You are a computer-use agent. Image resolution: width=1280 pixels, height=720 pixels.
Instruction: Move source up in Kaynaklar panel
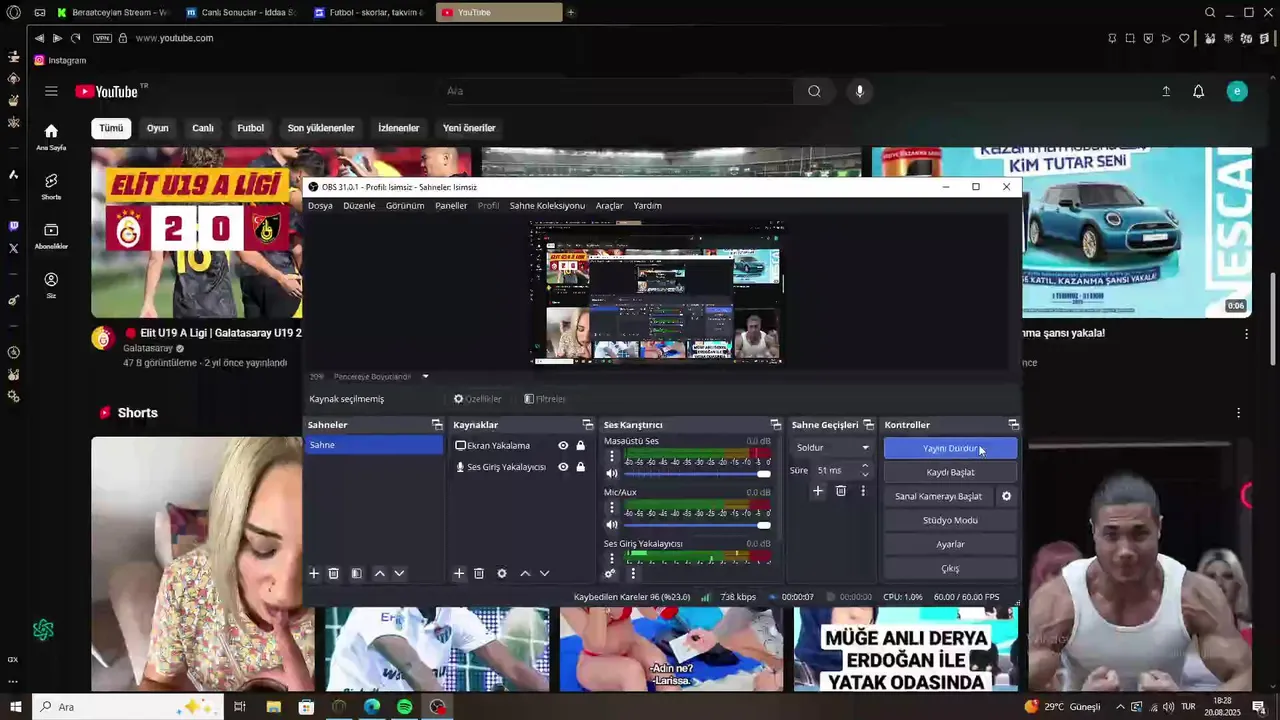[525, 573]
